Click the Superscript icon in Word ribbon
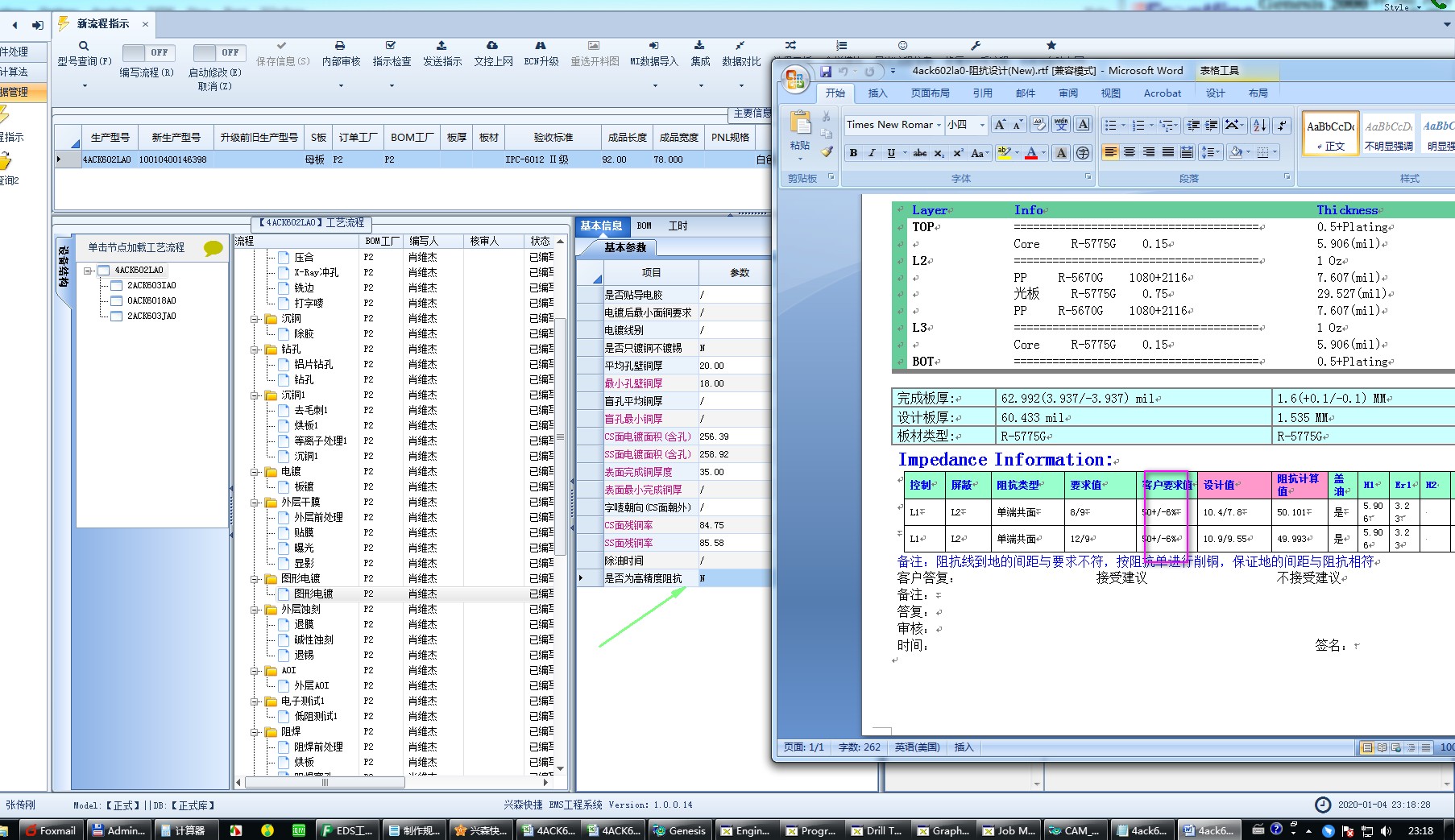1455x840 pixels. pos(958,152)
